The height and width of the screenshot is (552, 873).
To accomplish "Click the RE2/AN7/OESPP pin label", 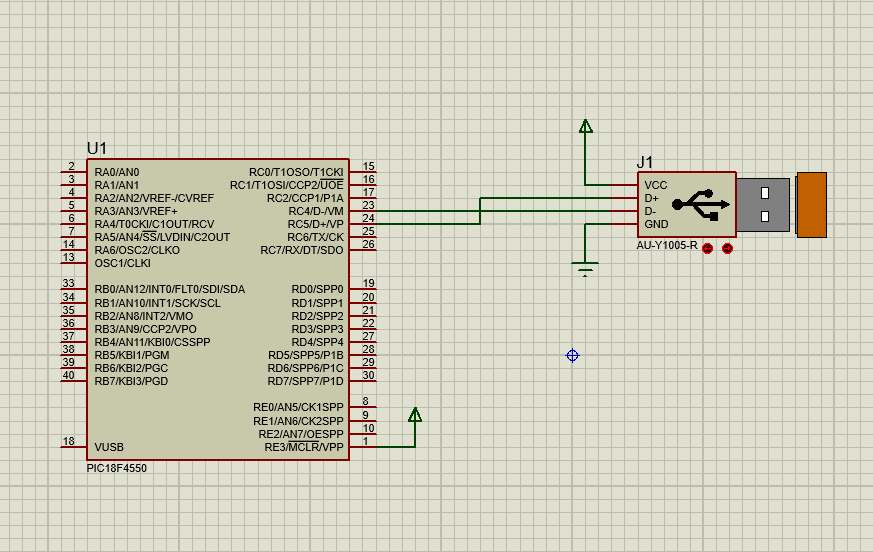I will click(301, 434).
